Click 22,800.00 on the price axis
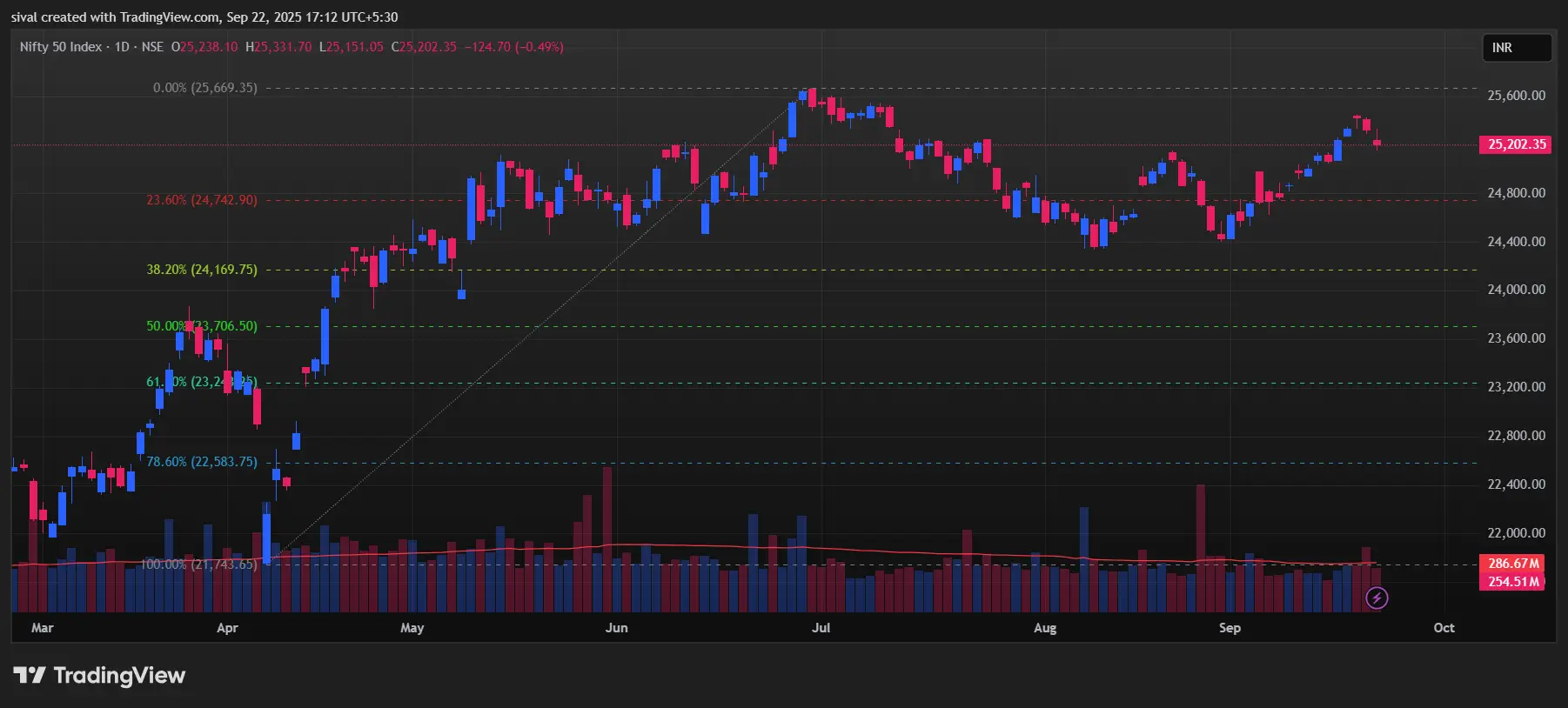 pyautogui.click(x=1517, y=436)
